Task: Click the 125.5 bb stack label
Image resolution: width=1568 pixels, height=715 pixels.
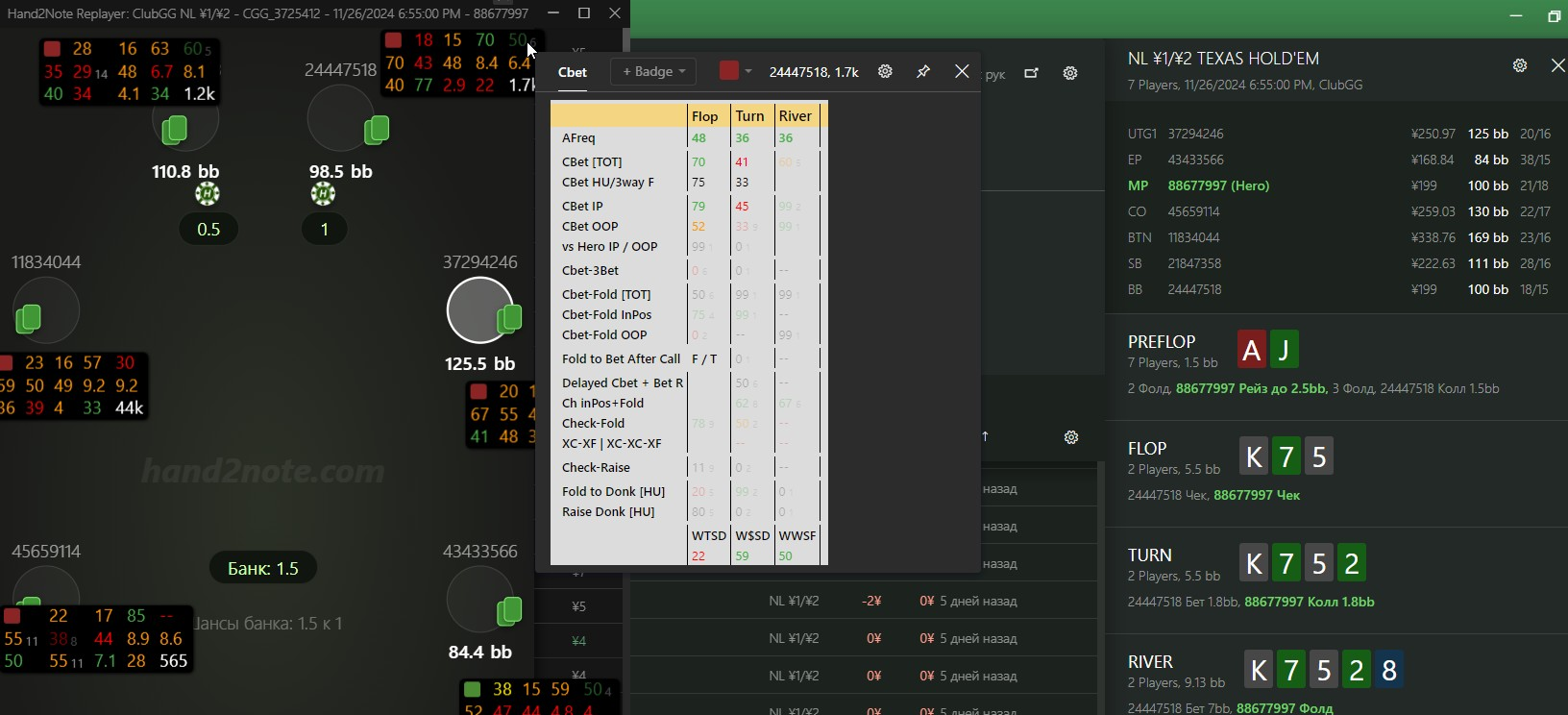Action: pos(479,364)
